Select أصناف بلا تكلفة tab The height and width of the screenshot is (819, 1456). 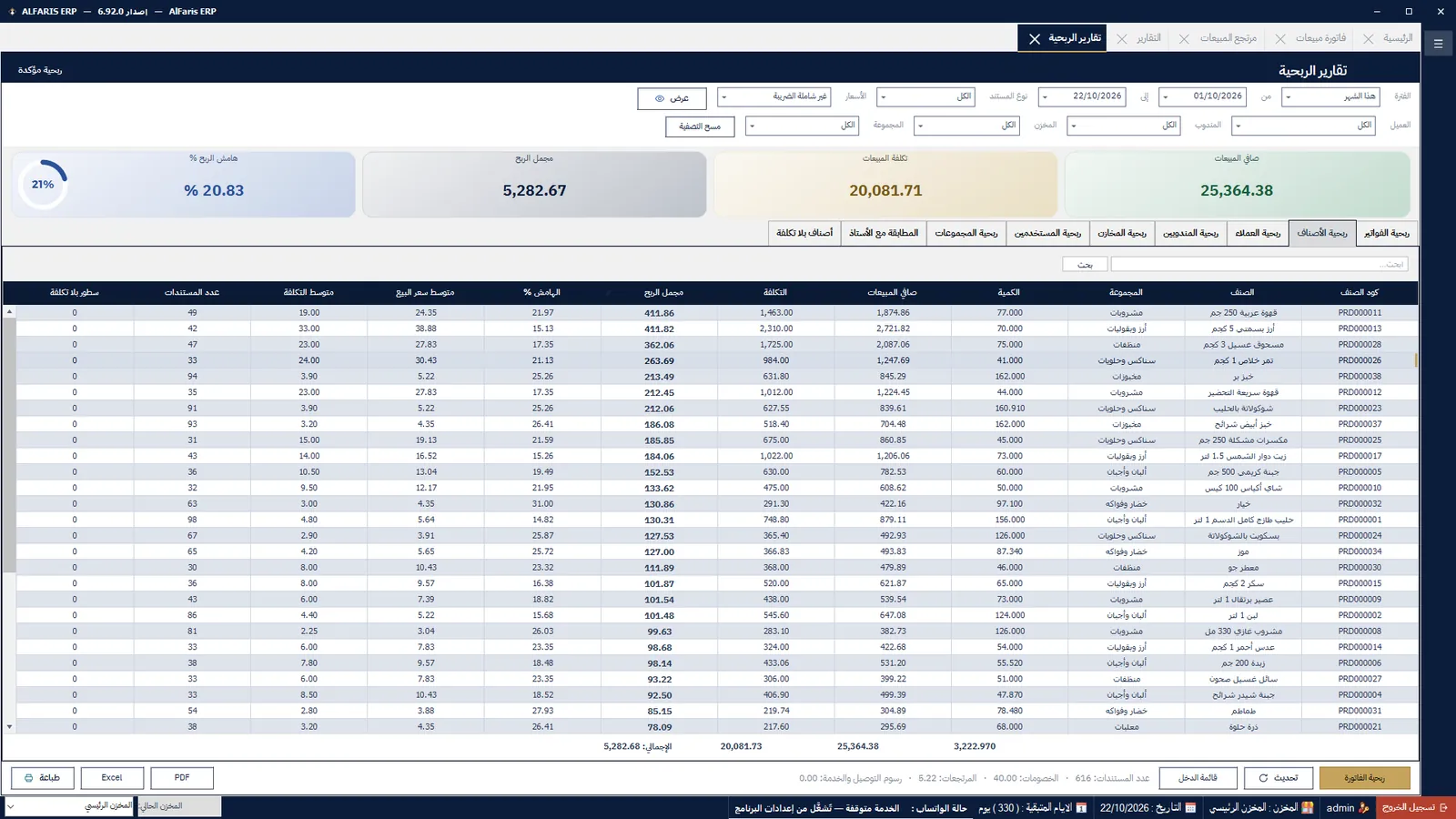804,234
